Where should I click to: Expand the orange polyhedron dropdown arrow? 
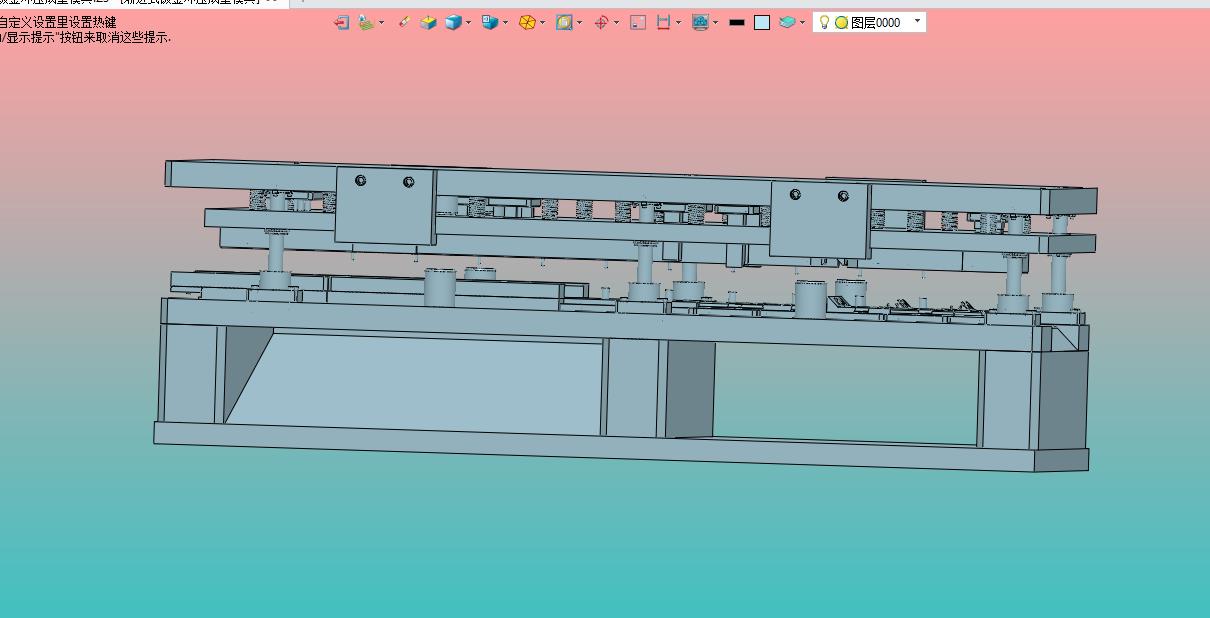click(x=543, y=22)
